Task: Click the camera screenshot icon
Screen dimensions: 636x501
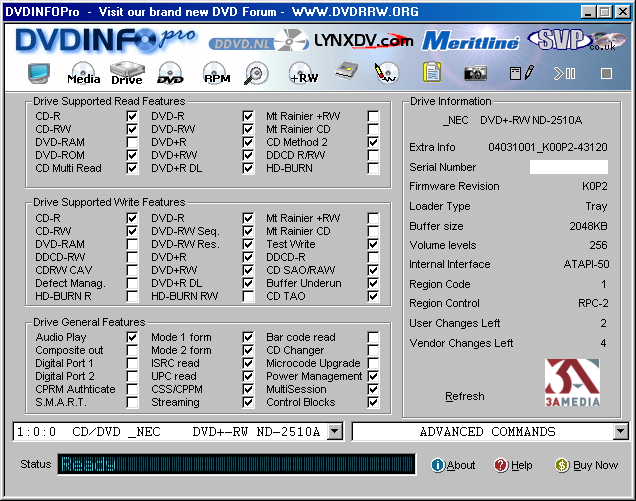Action: click(x=475, y=73)
